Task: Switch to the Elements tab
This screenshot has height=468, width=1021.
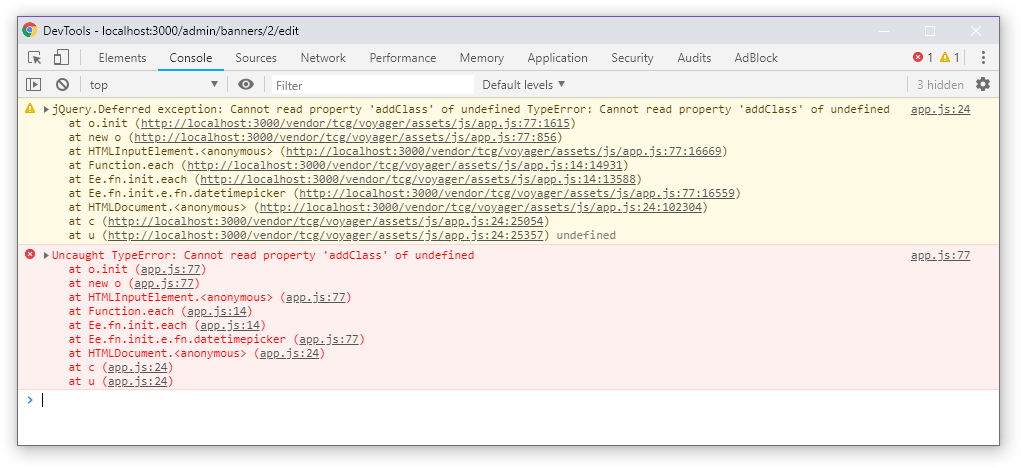Action: coord(122,58)
